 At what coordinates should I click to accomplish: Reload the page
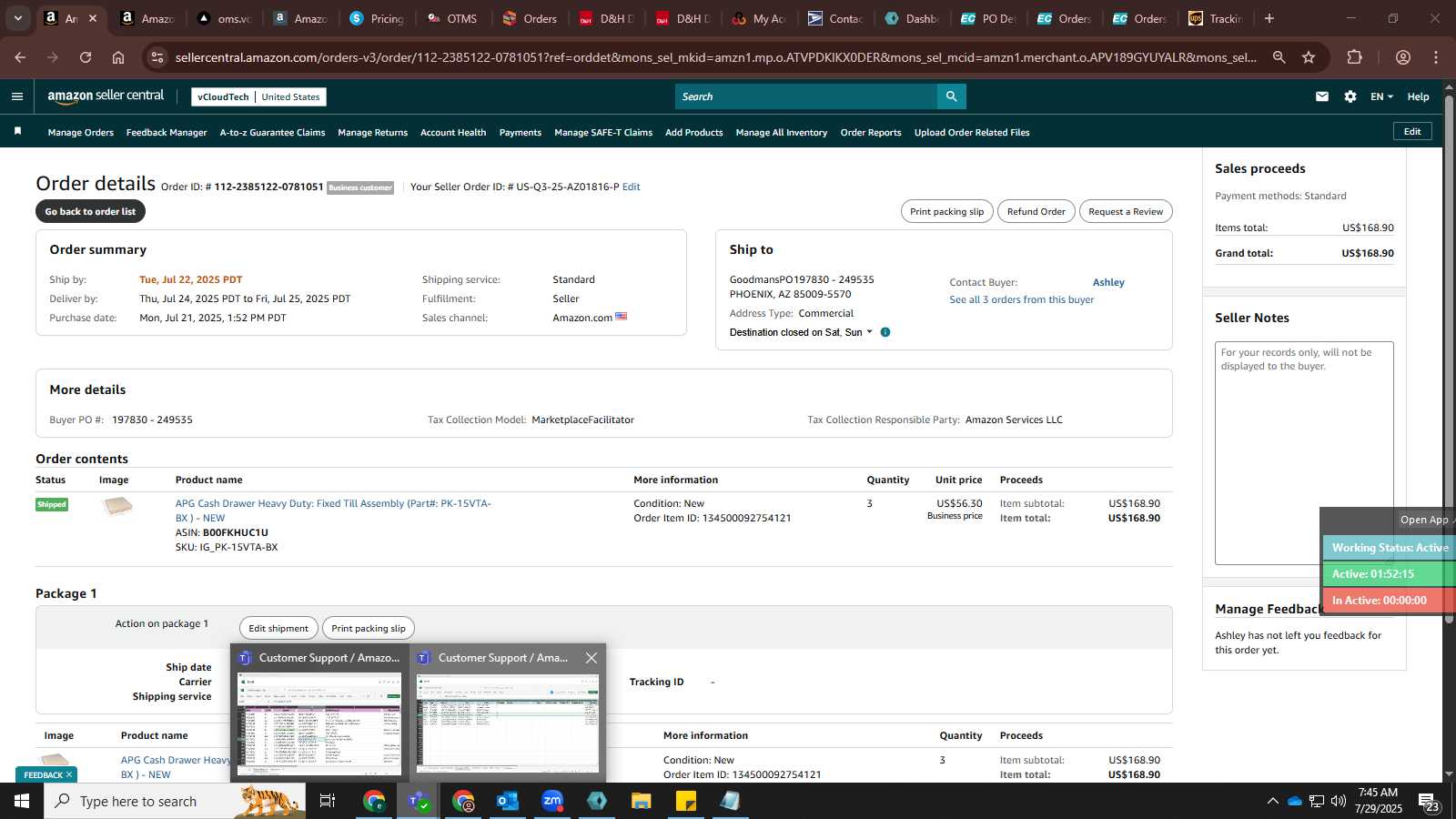[86, 57]
